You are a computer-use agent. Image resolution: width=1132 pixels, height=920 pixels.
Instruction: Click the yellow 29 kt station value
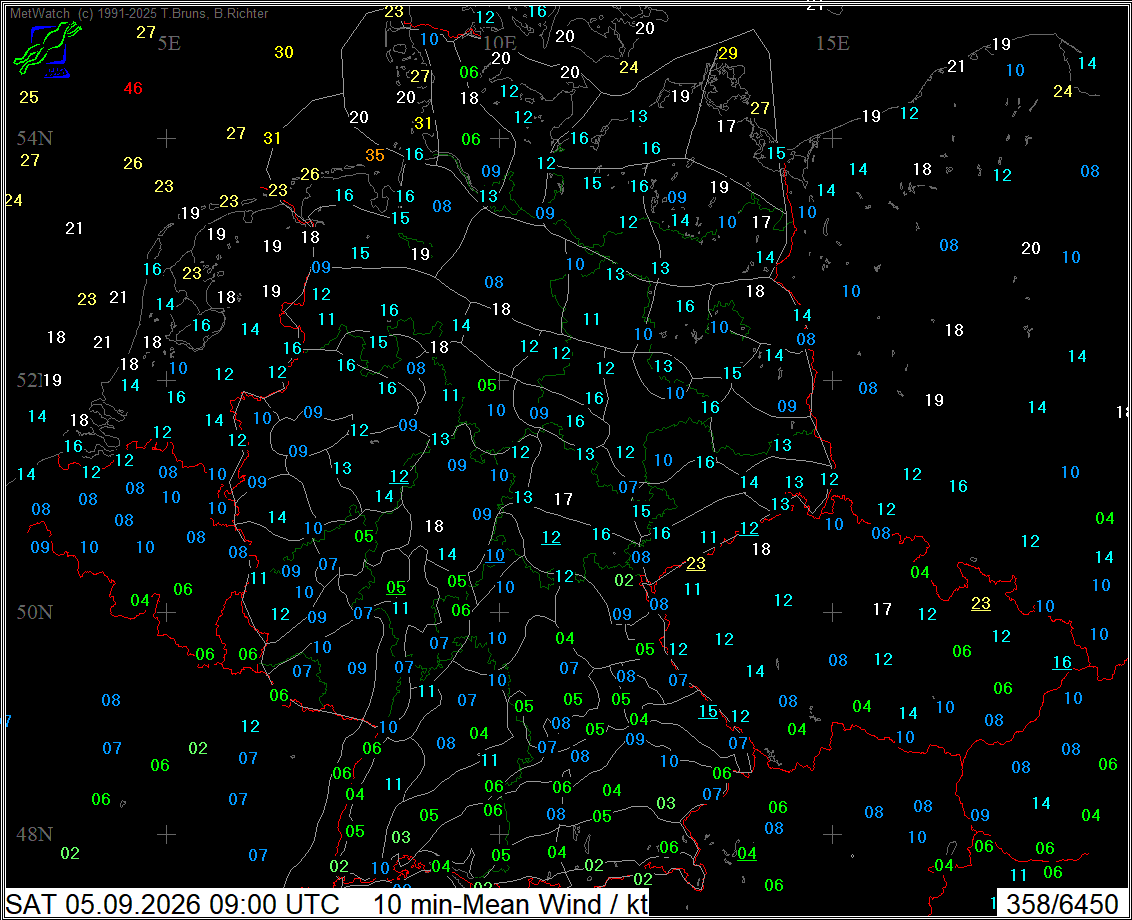click(x=728, y=53)
